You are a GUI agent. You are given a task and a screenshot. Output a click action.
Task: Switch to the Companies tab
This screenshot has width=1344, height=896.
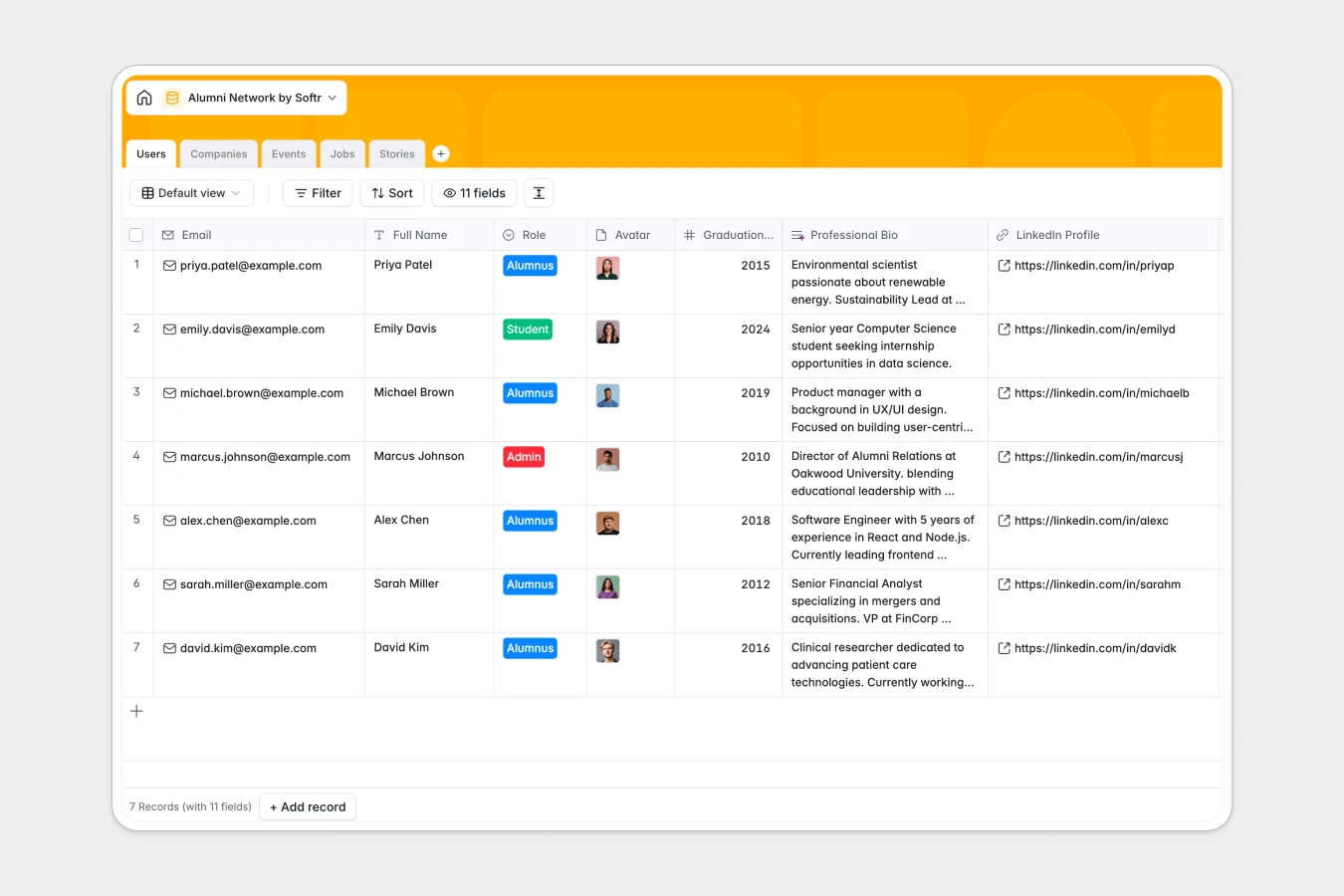(218, 153)
